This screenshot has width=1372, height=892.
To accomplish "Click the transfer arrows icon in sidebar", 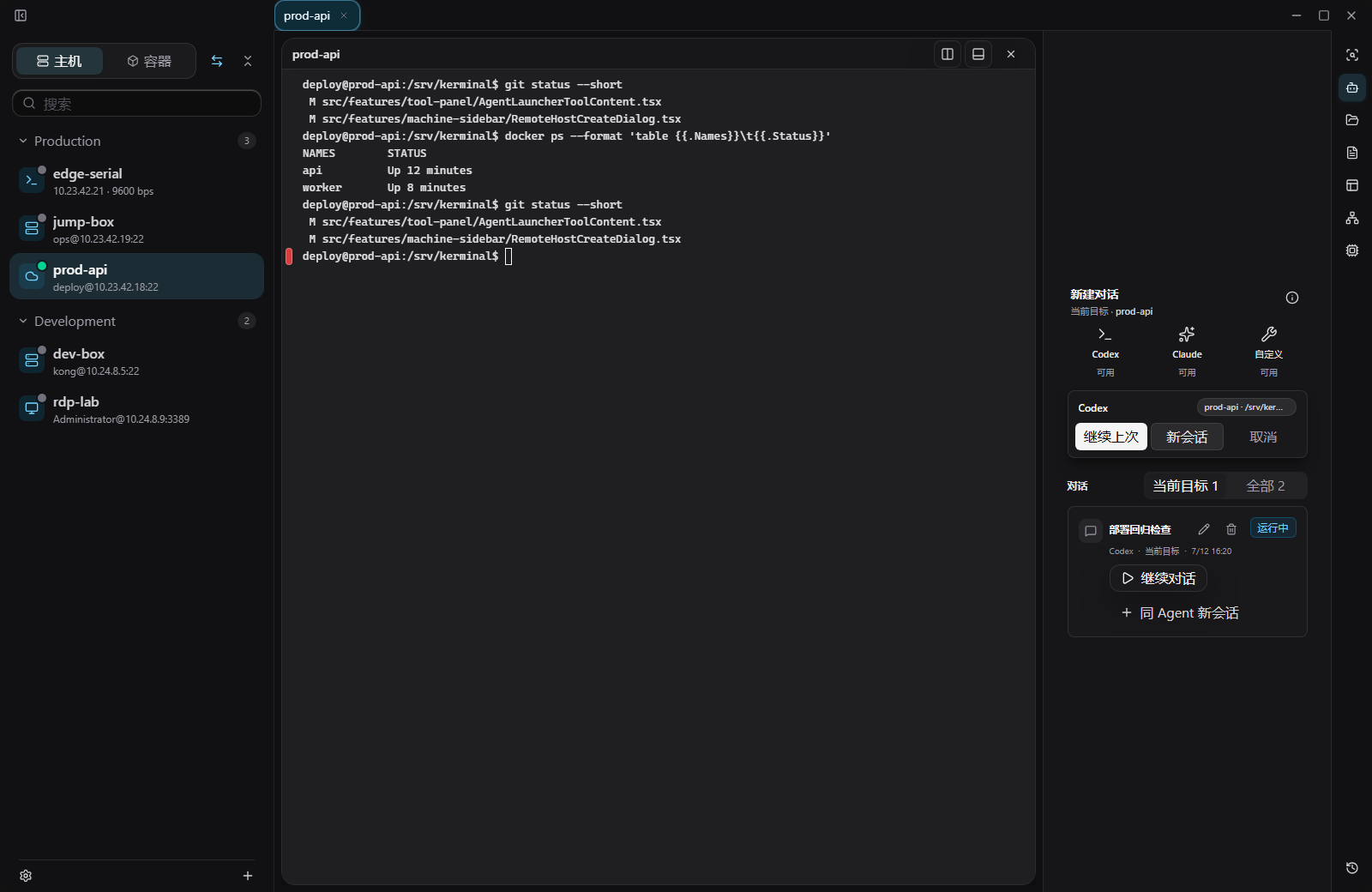I will 217,61.
